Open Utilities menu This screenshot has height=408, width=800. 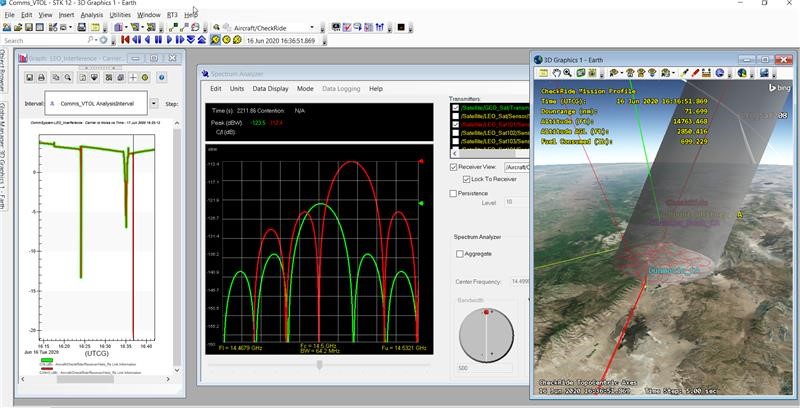click(x=120, y=15)
